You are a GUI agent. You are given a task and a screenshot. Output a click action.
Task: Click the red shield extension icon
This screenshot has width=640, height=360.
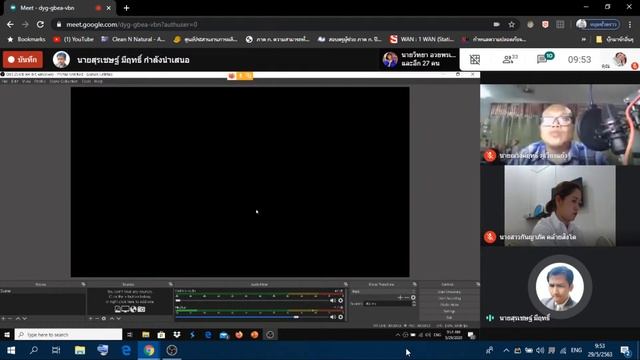pos(545,24)
